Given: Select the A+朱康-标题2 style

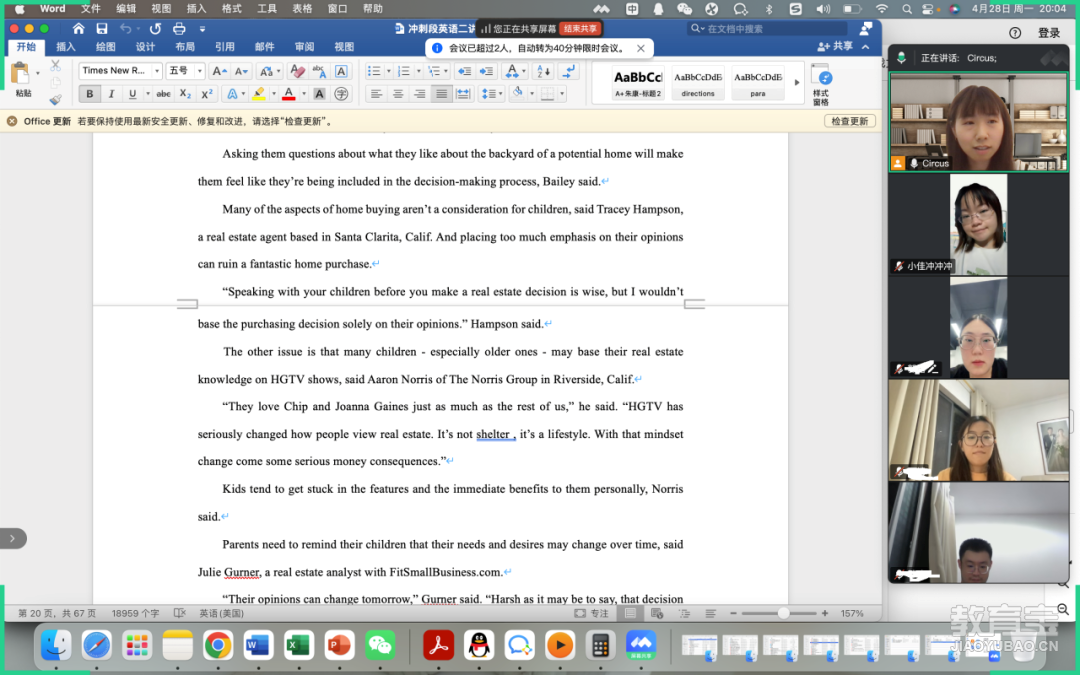Looking at the screenshot, I should (638, 83).
